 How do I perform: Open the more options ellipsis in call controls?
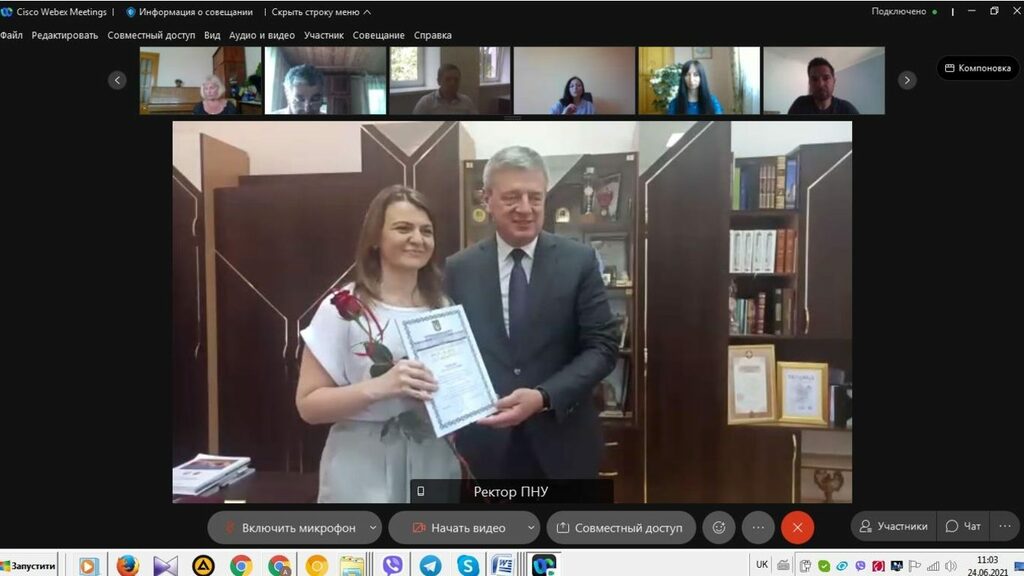pyautogui.click(x=758, y=527)
